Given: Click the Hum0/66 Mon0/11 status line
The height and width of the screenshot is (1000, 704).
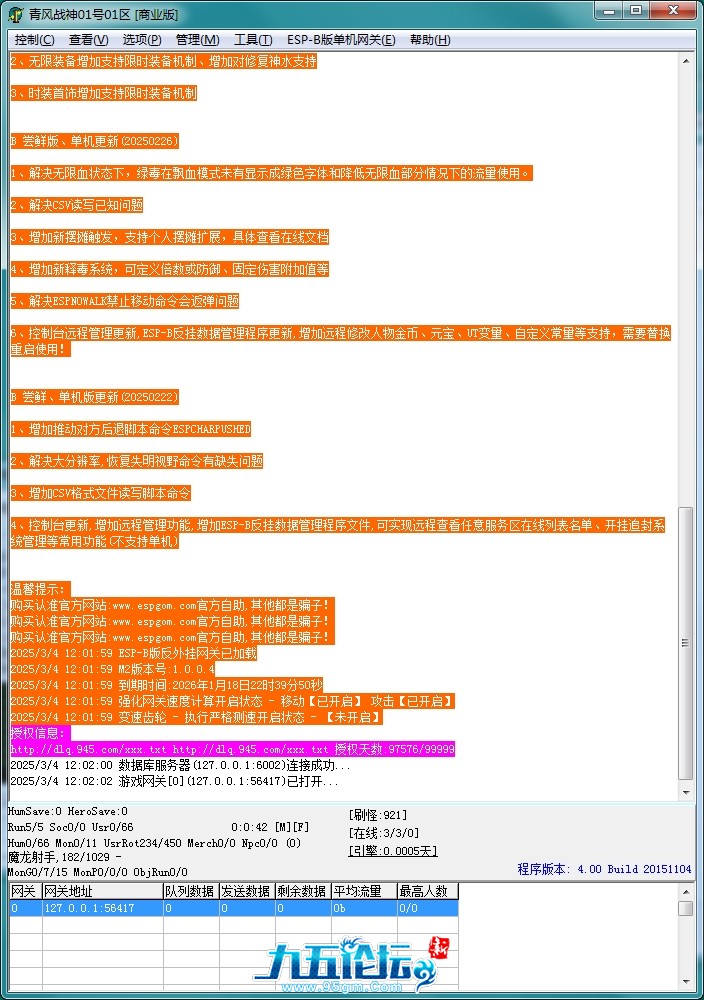Looking at the screenshot, I should coord(154,843).
